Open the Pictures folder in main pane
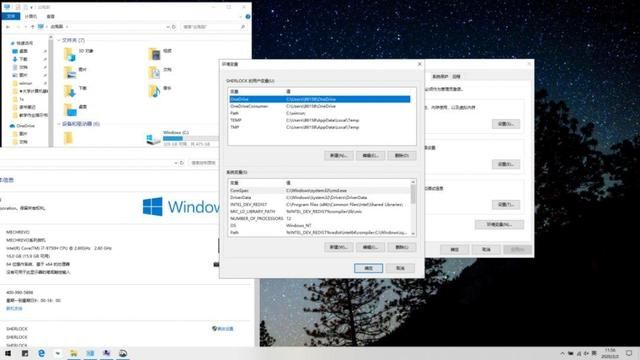This screenshot has width=640, height=360. coord(76,72)
